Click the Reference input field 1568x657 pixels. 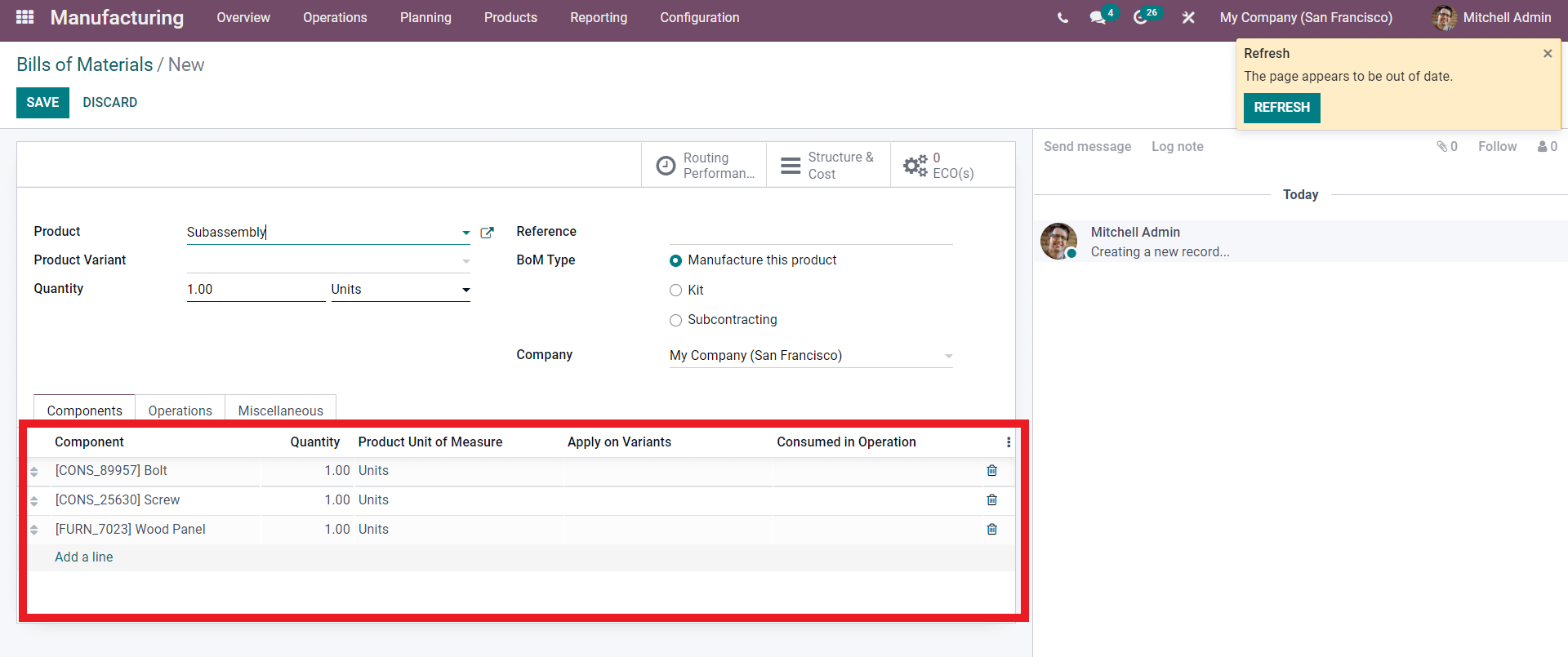pyautogui.click(x=811, y=233)
